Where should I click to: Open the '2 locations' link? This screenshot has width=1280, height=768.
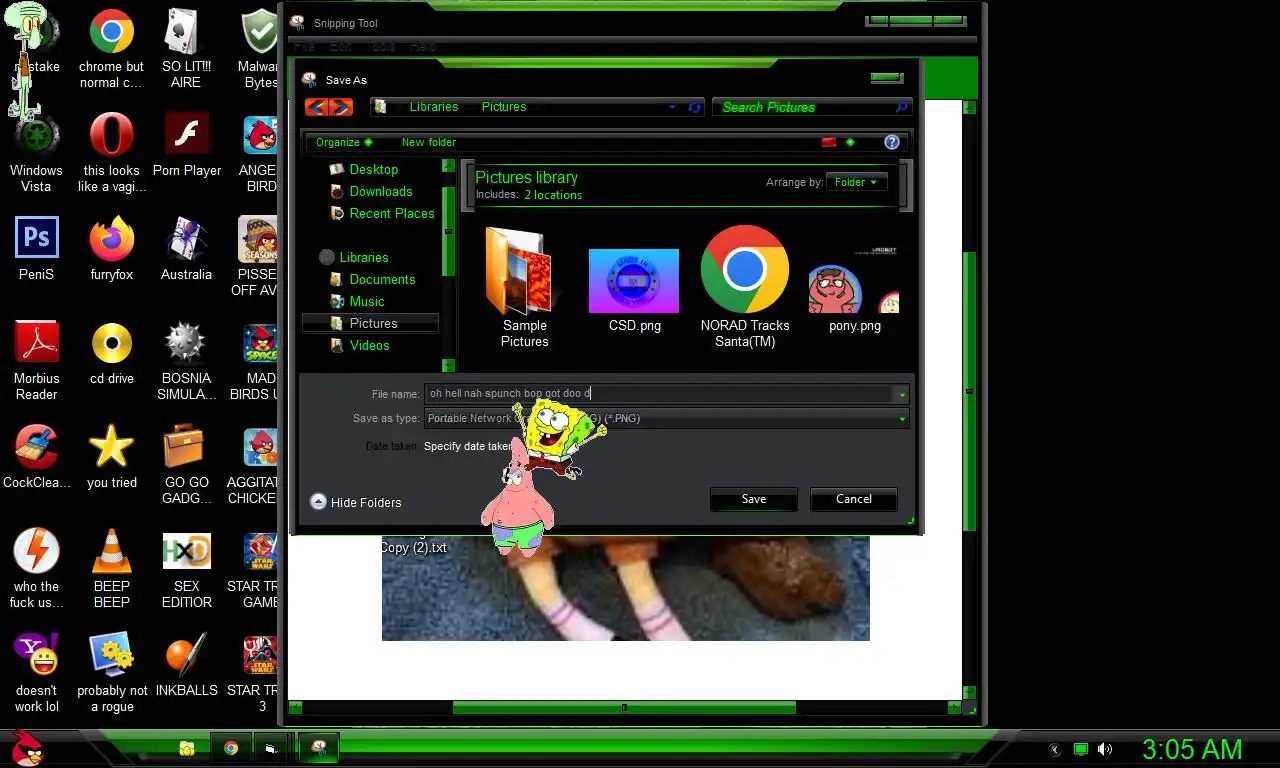pos(553,195)
